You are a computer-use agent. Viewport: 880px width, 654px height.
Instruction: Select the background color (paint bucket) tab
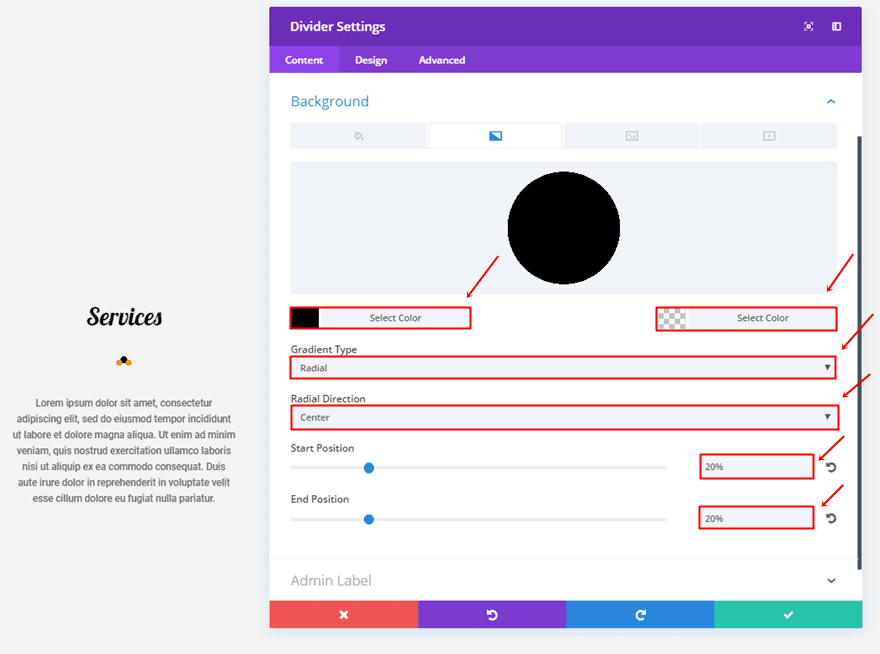pyautogui.click(x=358, y=136)
